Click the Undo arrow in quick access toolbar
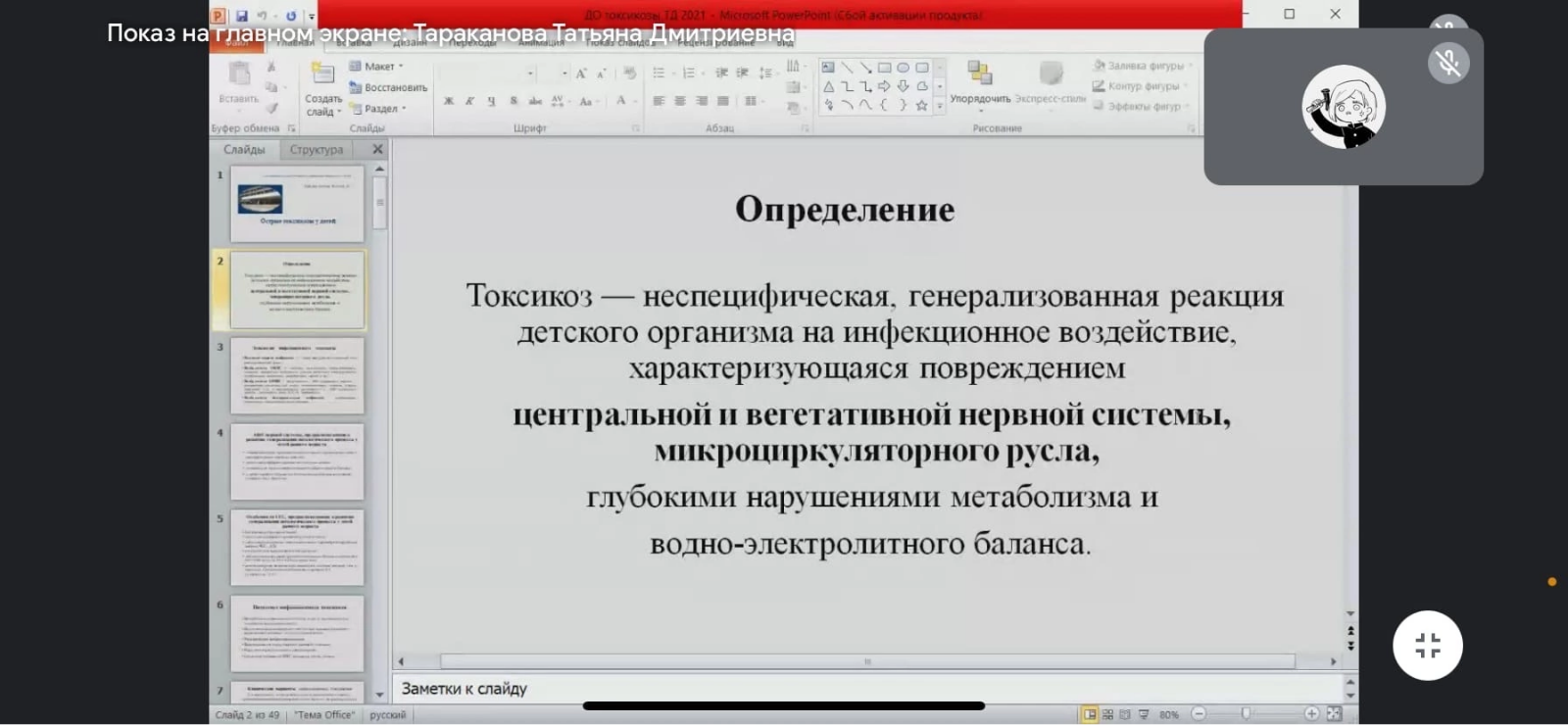 (262, 16)
